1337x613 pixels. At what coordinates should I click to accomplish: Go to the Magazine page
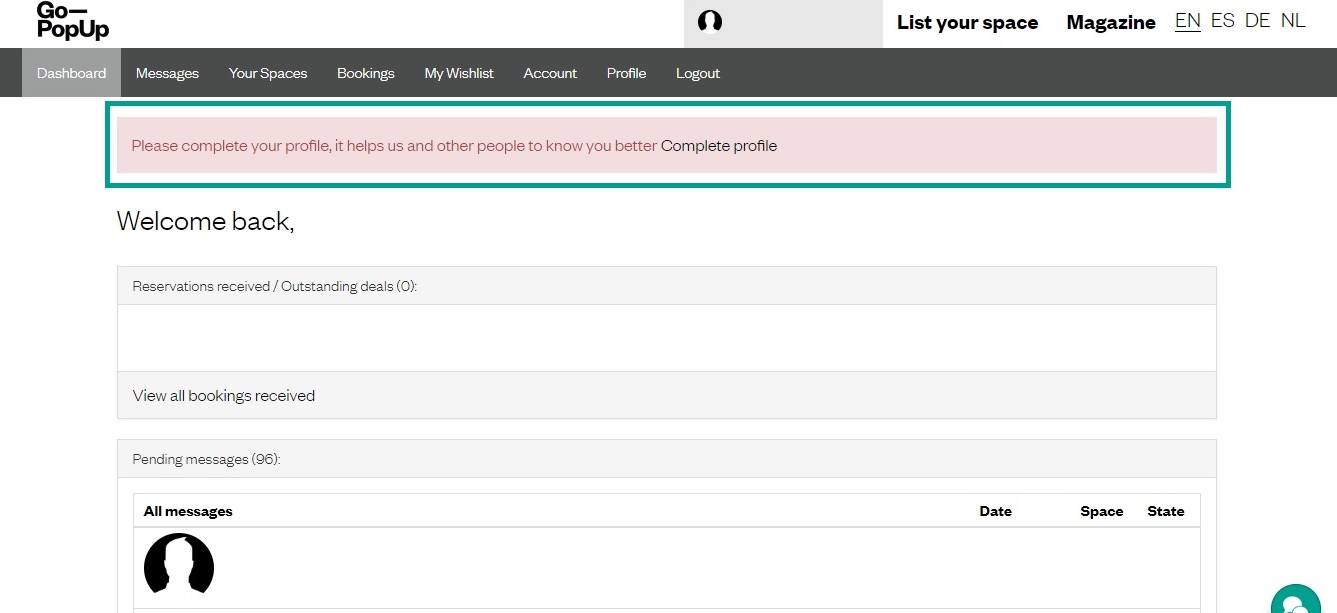click(x=1110, y=22)
